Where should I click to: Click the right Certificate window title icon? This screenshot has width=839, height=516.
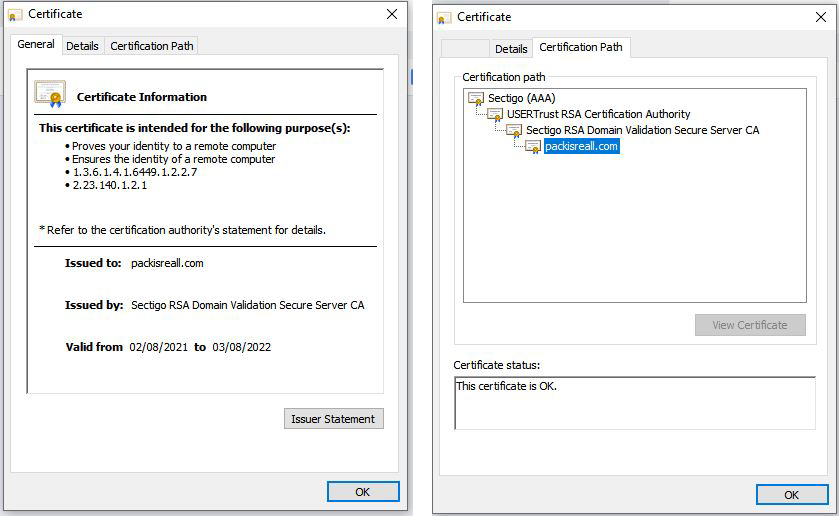click(x=443, y=18)
